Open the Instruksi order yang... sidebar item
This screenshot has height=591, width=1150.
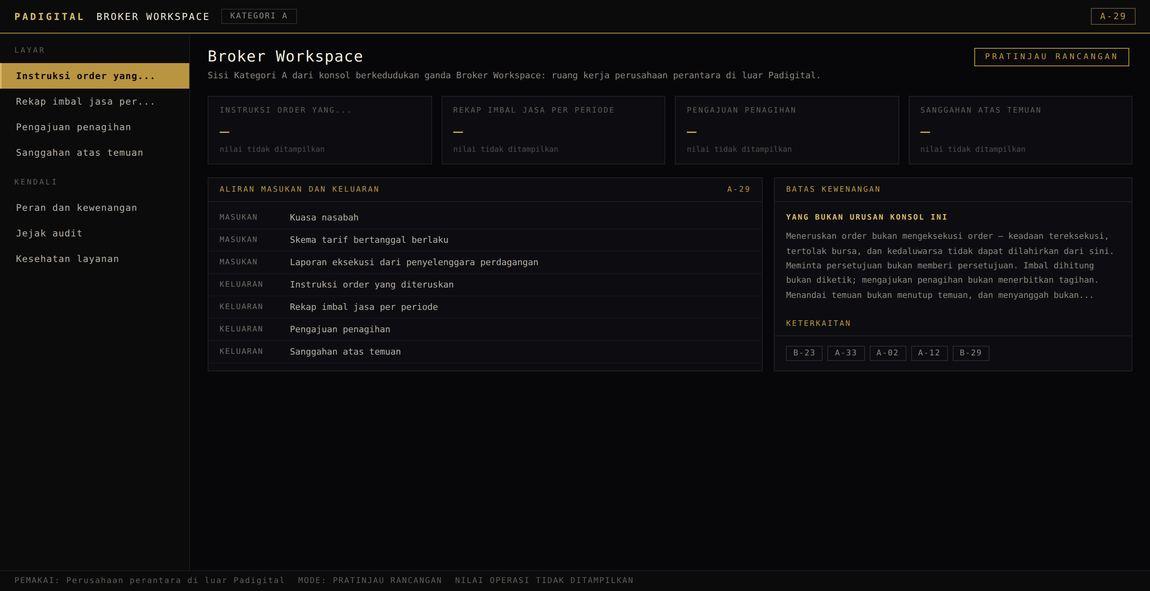pyautogui.click(x=95, y=76)
